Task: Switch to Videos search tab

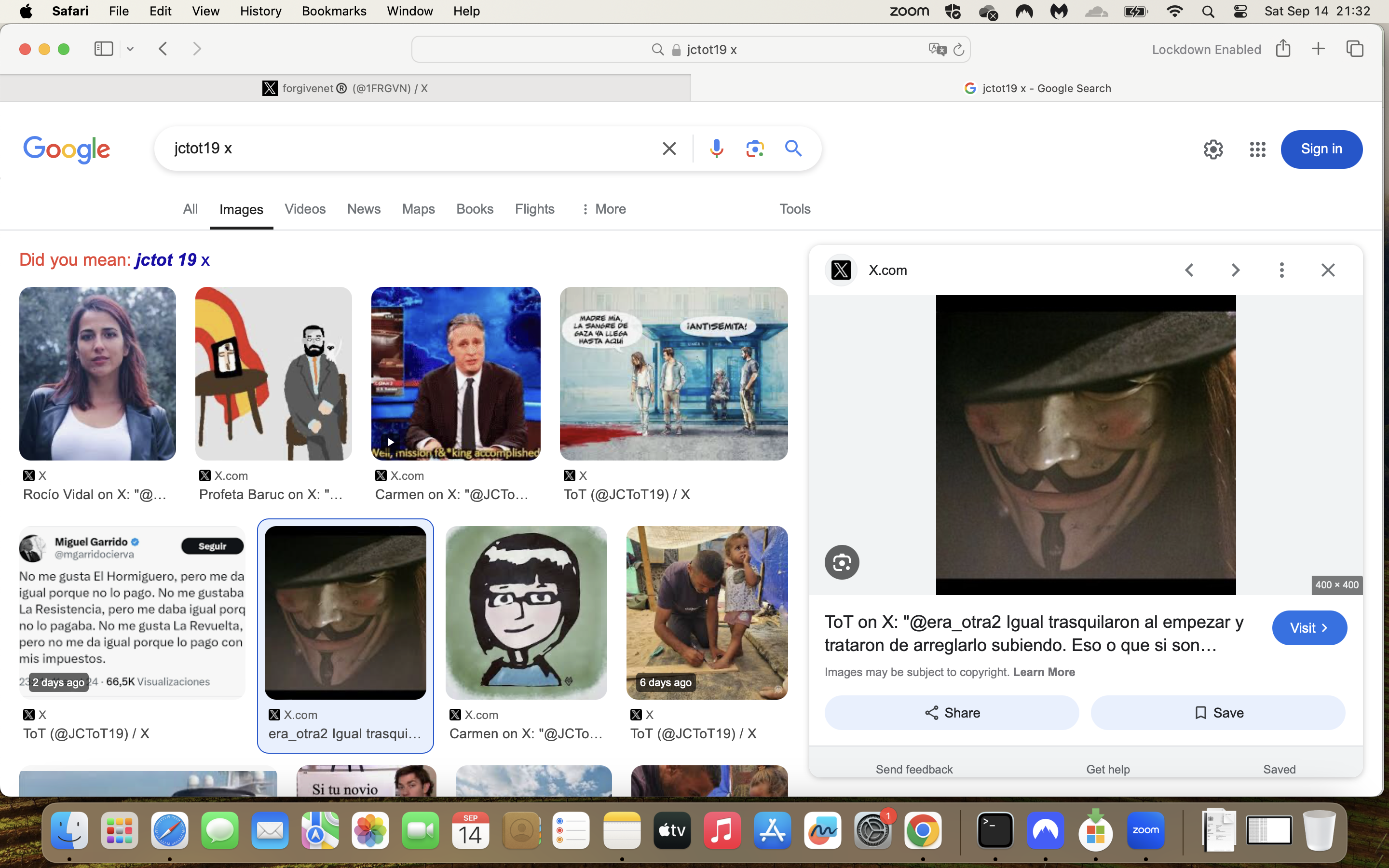Action: [x=305, y=209]
